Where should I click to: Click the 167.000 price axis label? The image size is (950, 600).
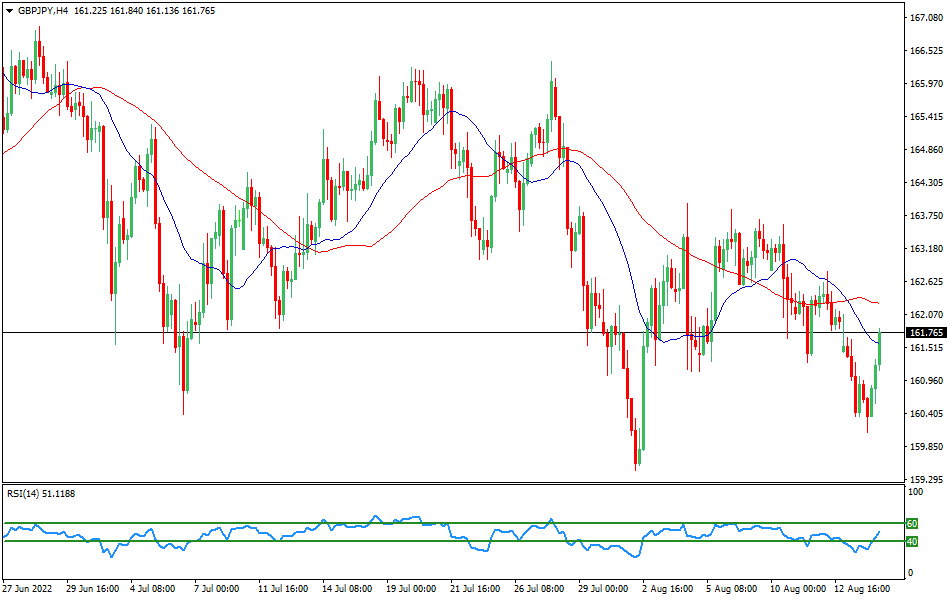[925, 15]
